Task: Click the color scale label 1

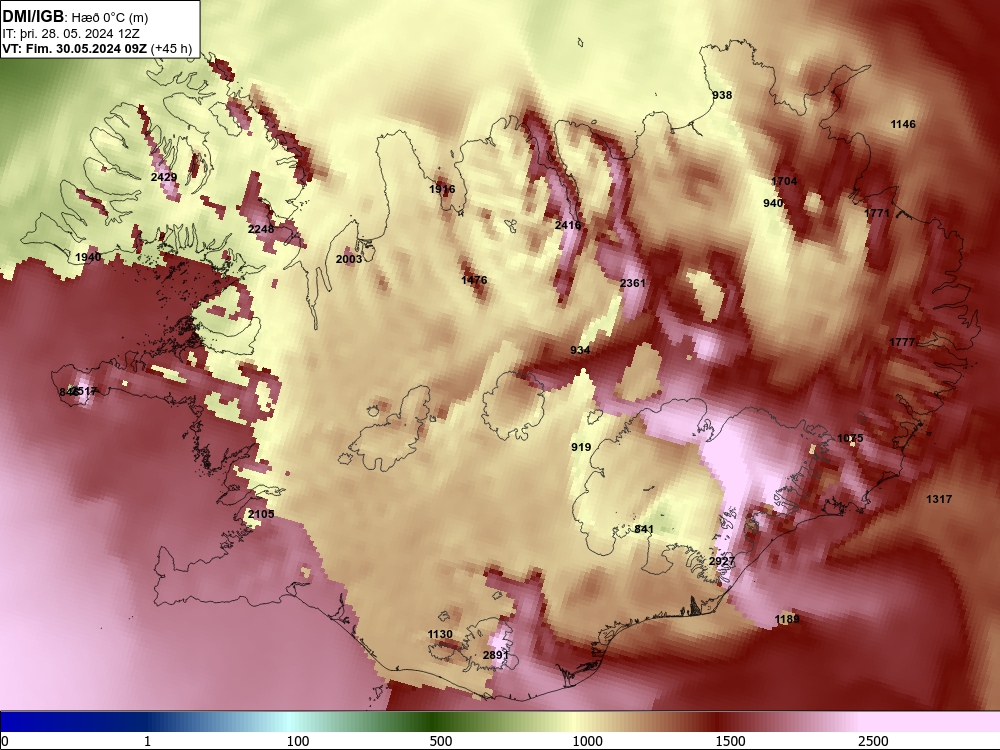Action: click(x=147, y=741)
